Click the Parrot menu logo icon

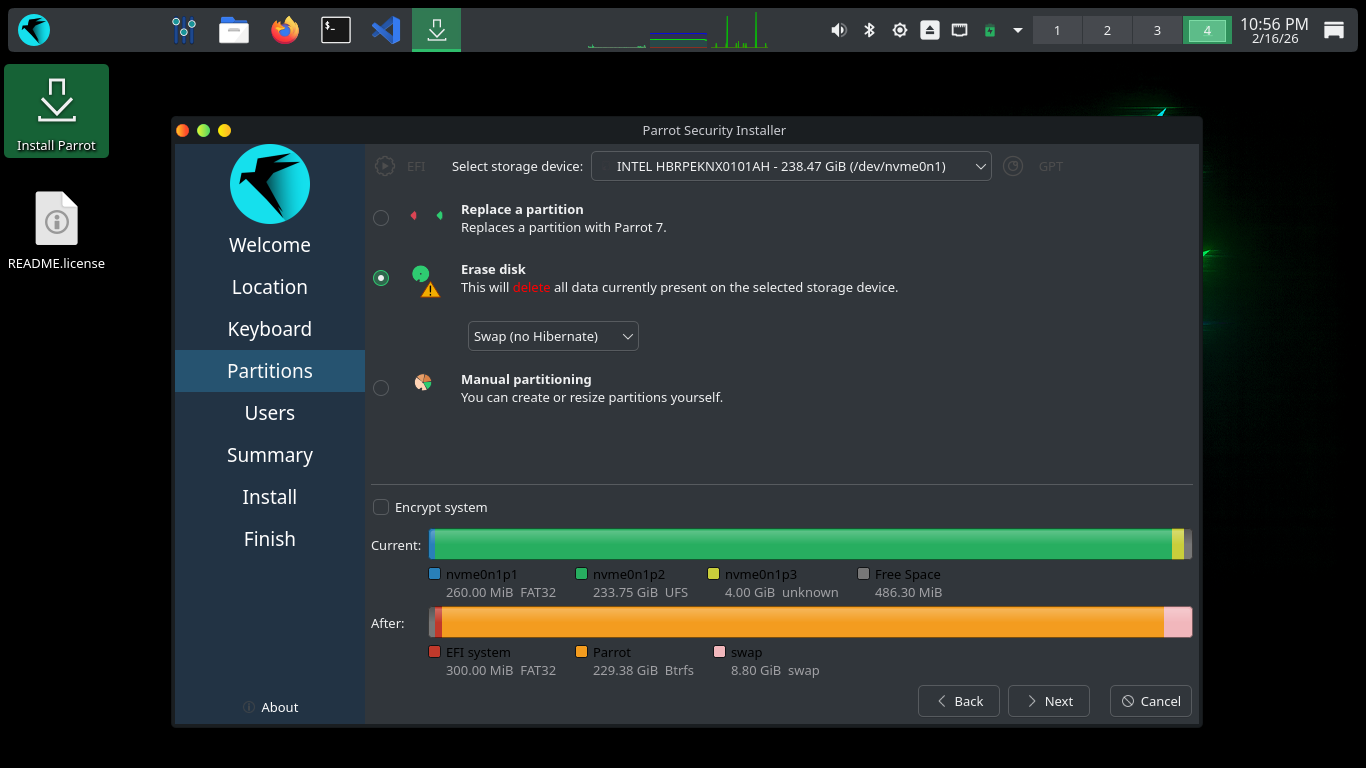click(34, 30)
